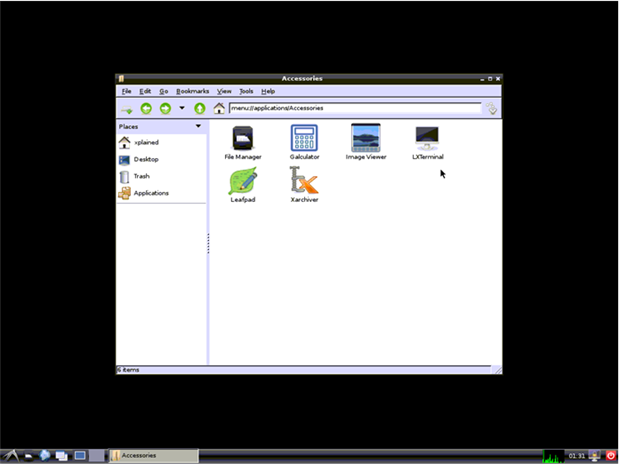Open the Edit menu
Viewport: 619px width, 464px height.
(145, 91)
